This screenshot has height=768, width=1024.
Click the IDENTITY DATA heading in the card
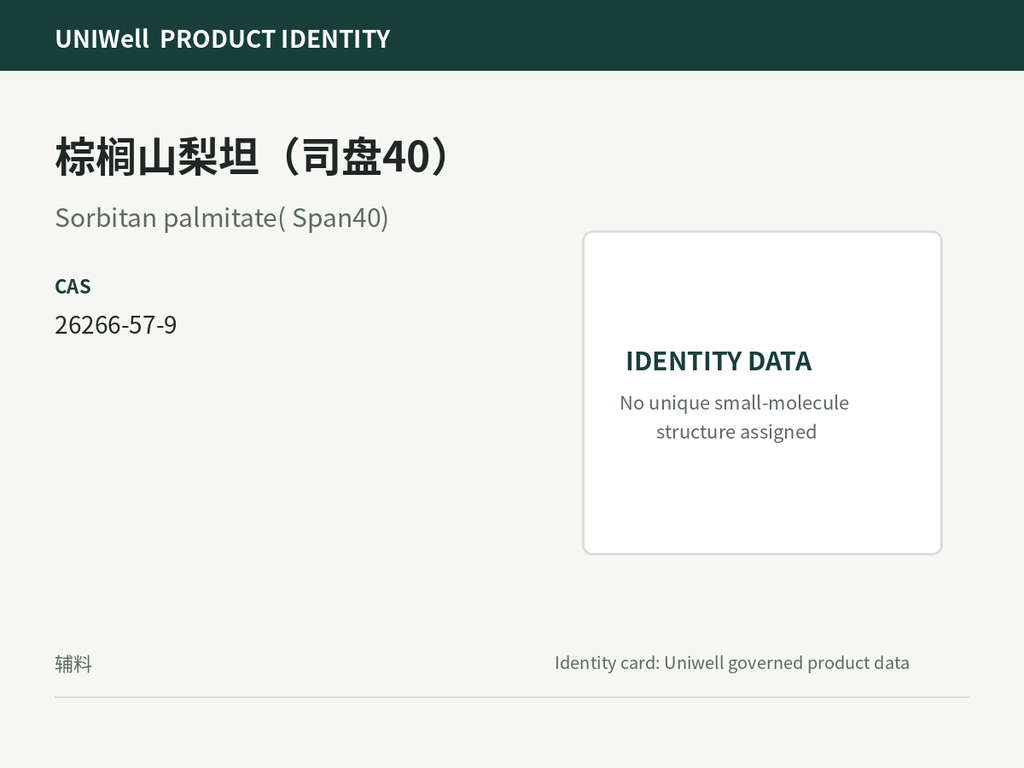(x=719, y=361)
